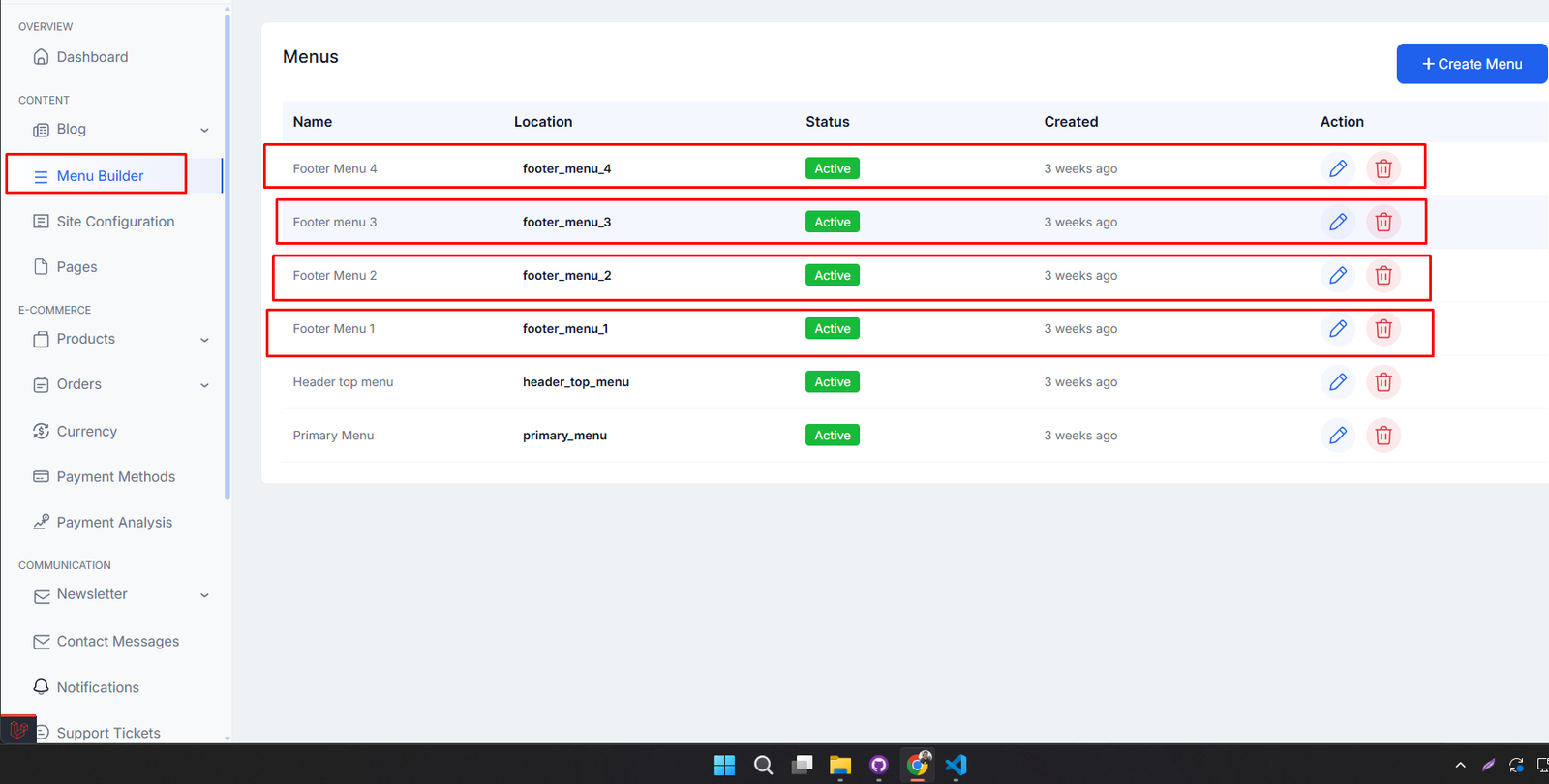Delete the Header top menu row
Image resolution: width=1549 pixels, height=784 pixels.
pos(1383,382)
